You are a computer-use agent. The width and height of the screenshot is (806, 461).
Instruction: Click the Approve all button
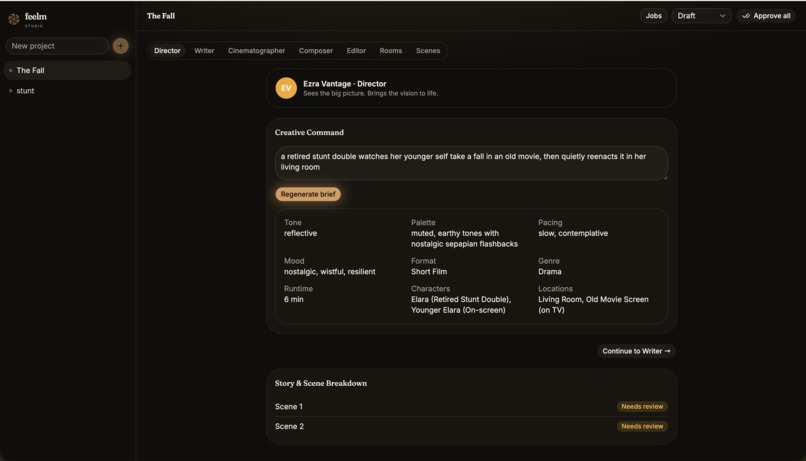coord(766,16)
